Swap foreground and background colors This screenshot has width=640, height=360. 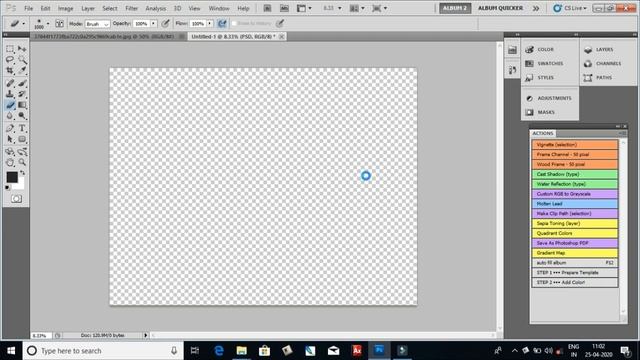click(22, 173)
